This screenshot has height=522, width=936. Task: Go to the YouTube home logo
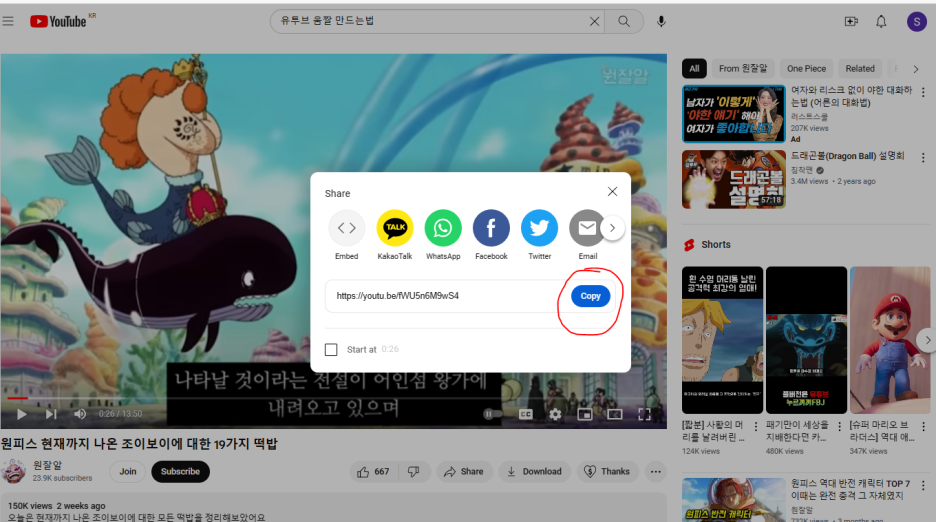click(58, 22)
